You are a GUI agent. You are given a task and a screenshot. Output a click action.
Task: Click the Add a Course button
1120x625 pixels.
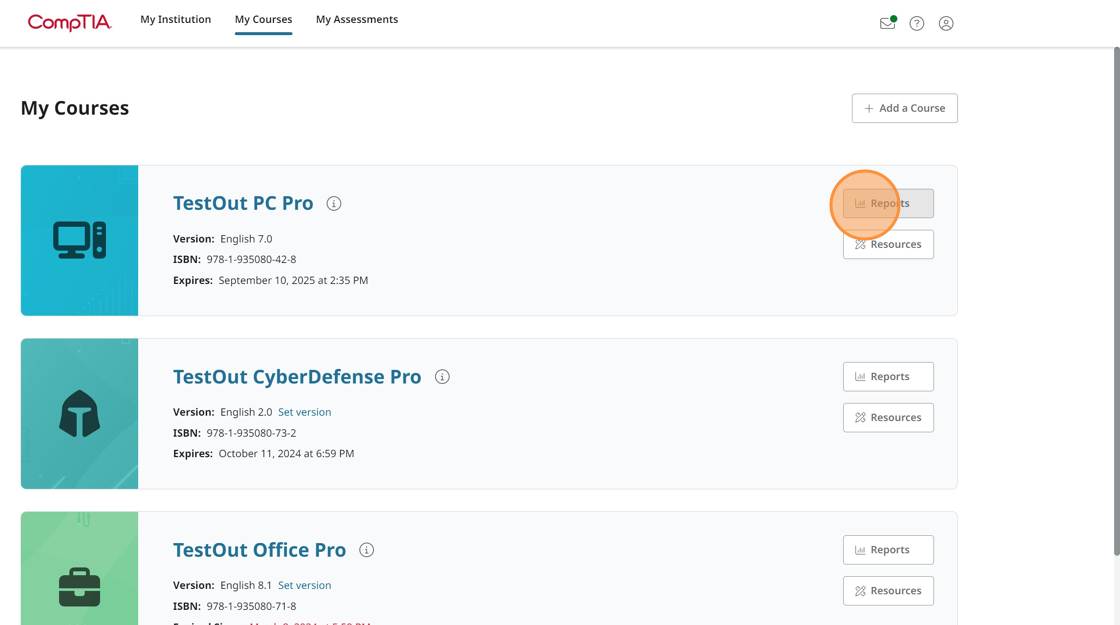(905, 108)
